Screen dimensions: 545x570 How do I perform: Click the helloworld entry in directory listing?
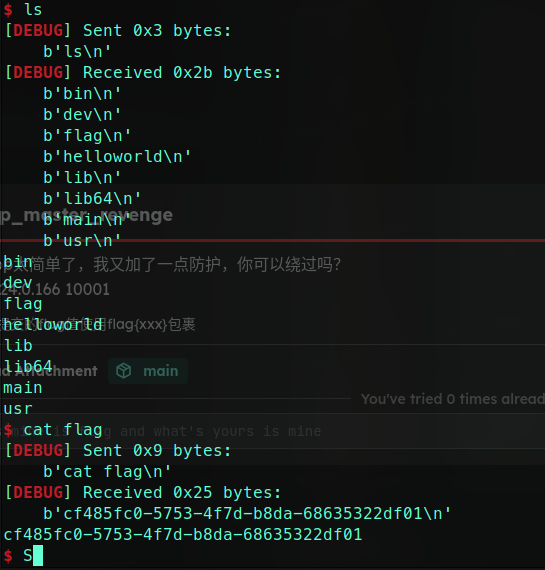coord(53,325)
